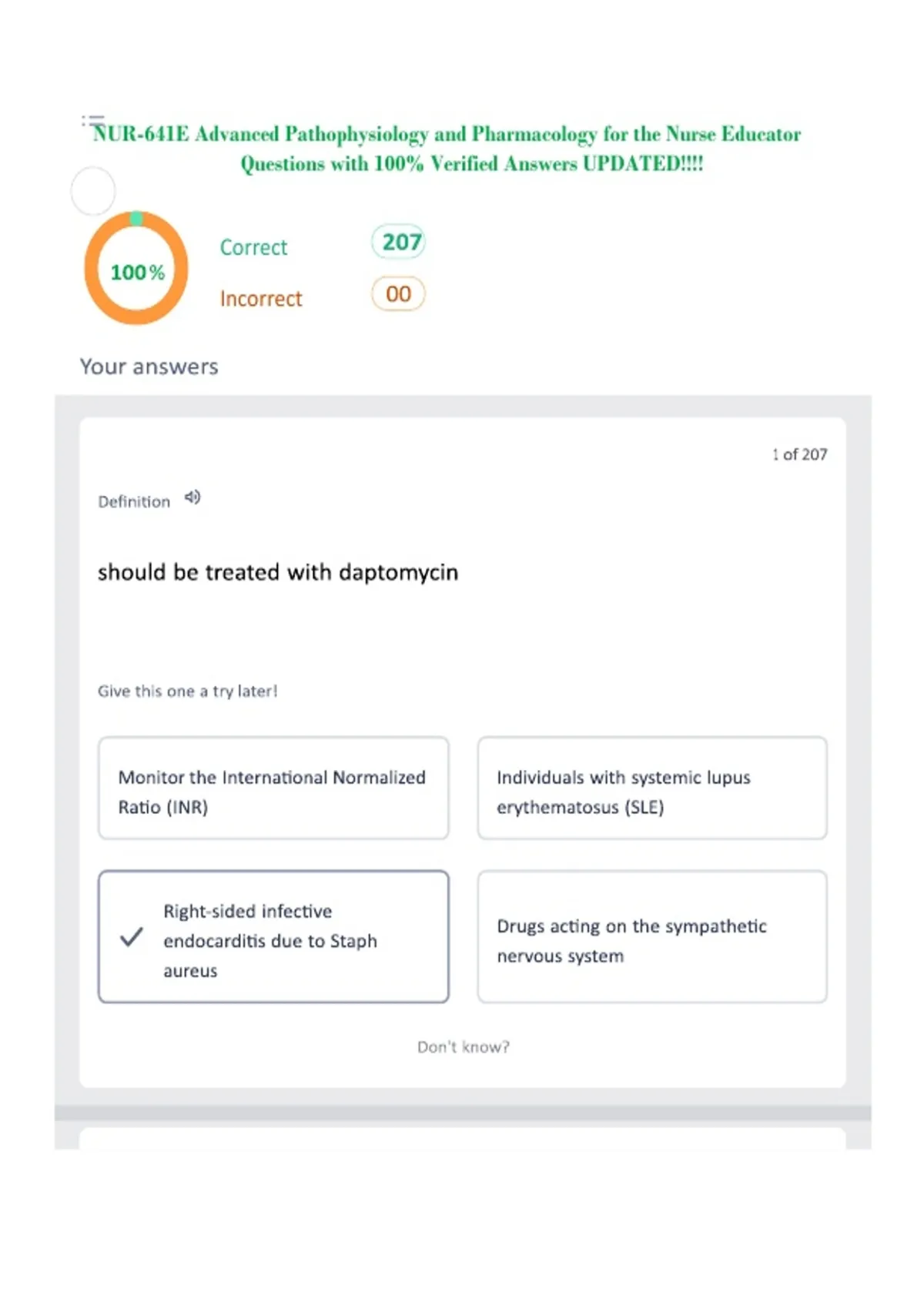
Task: Click the 'Don't know?' link
Action: tap(463, 1047)
